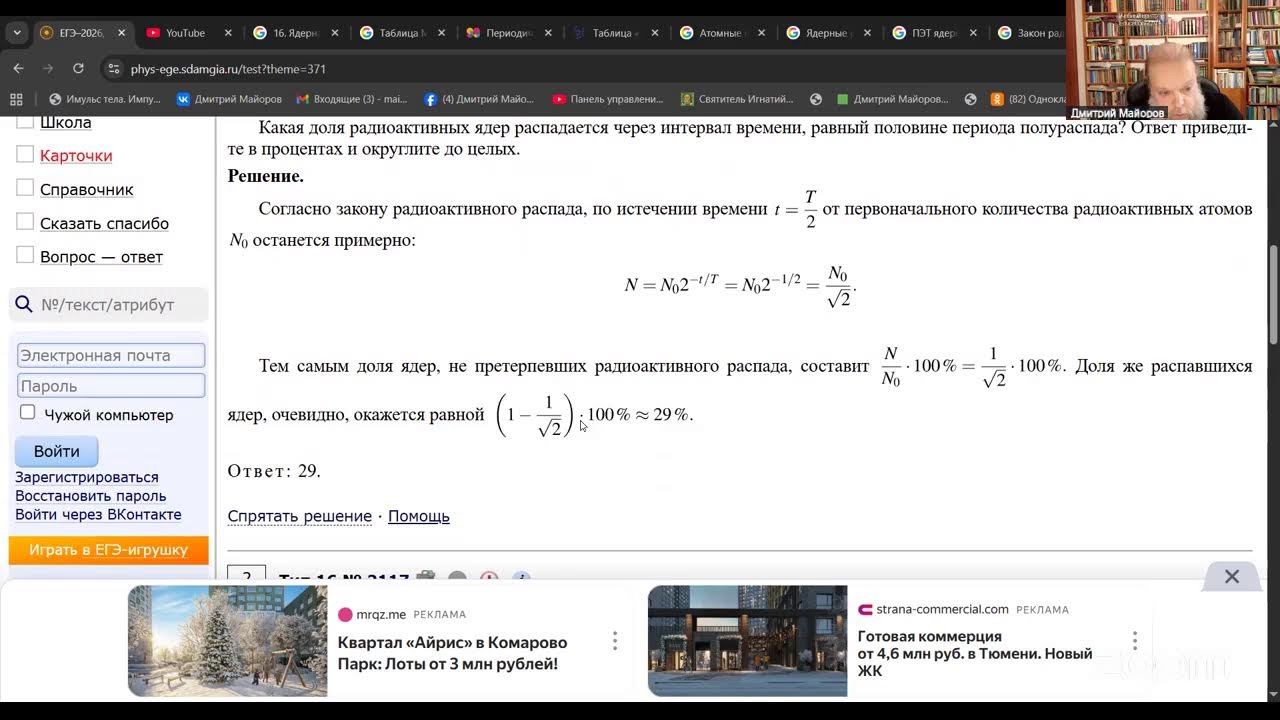Open three-dot menu on strana-commercial.com ad

click(1135, 641)
